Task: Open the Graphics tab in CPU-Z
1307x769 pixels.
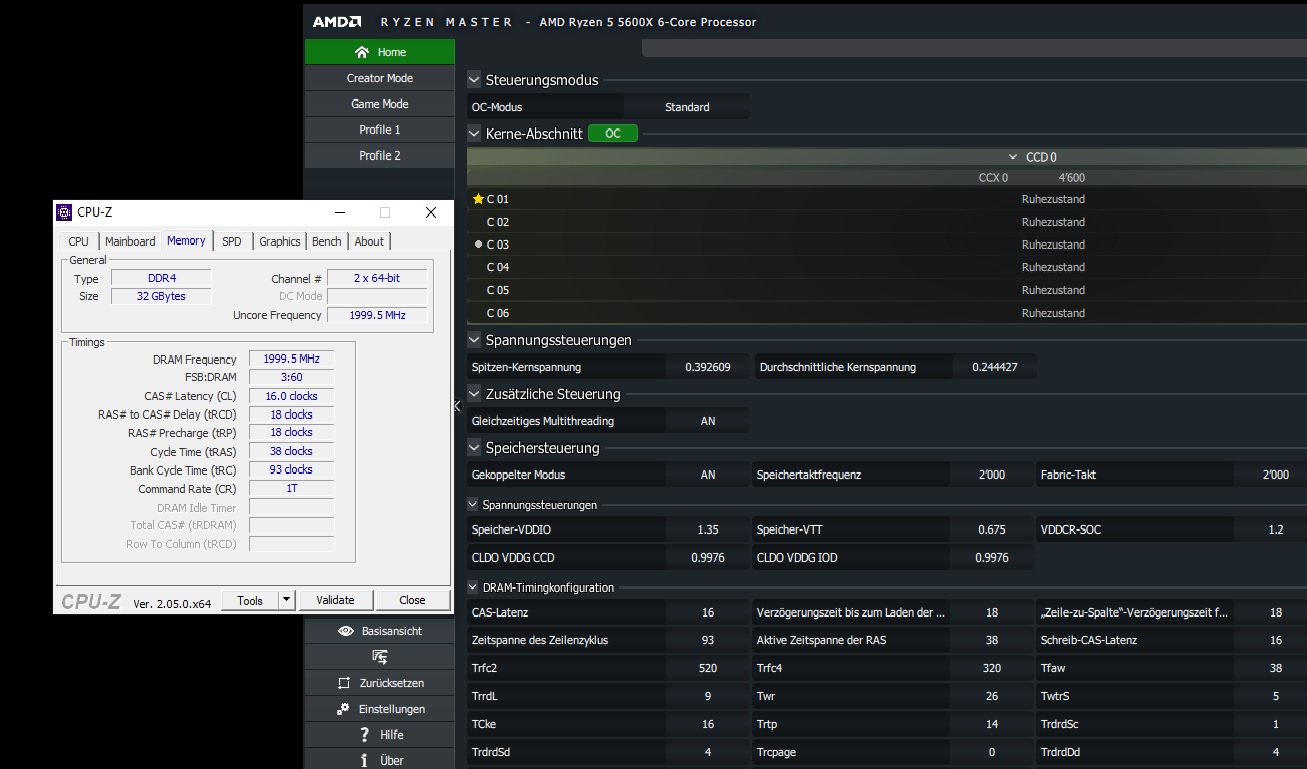Action: 280,241
